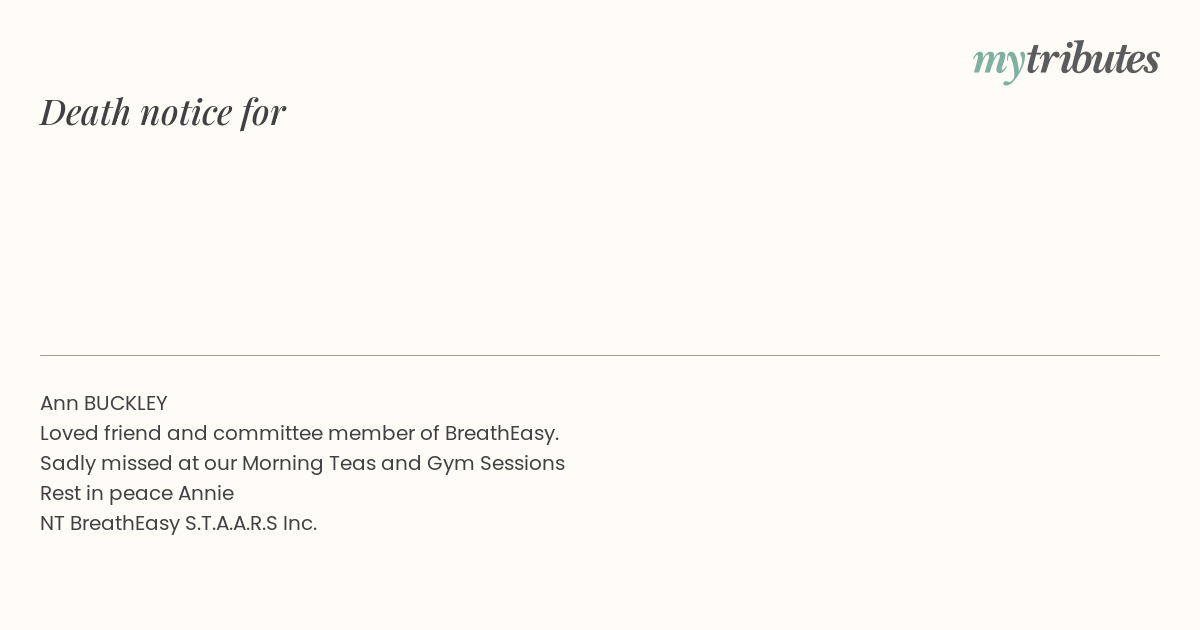Click the mytributes logo

1066,60
